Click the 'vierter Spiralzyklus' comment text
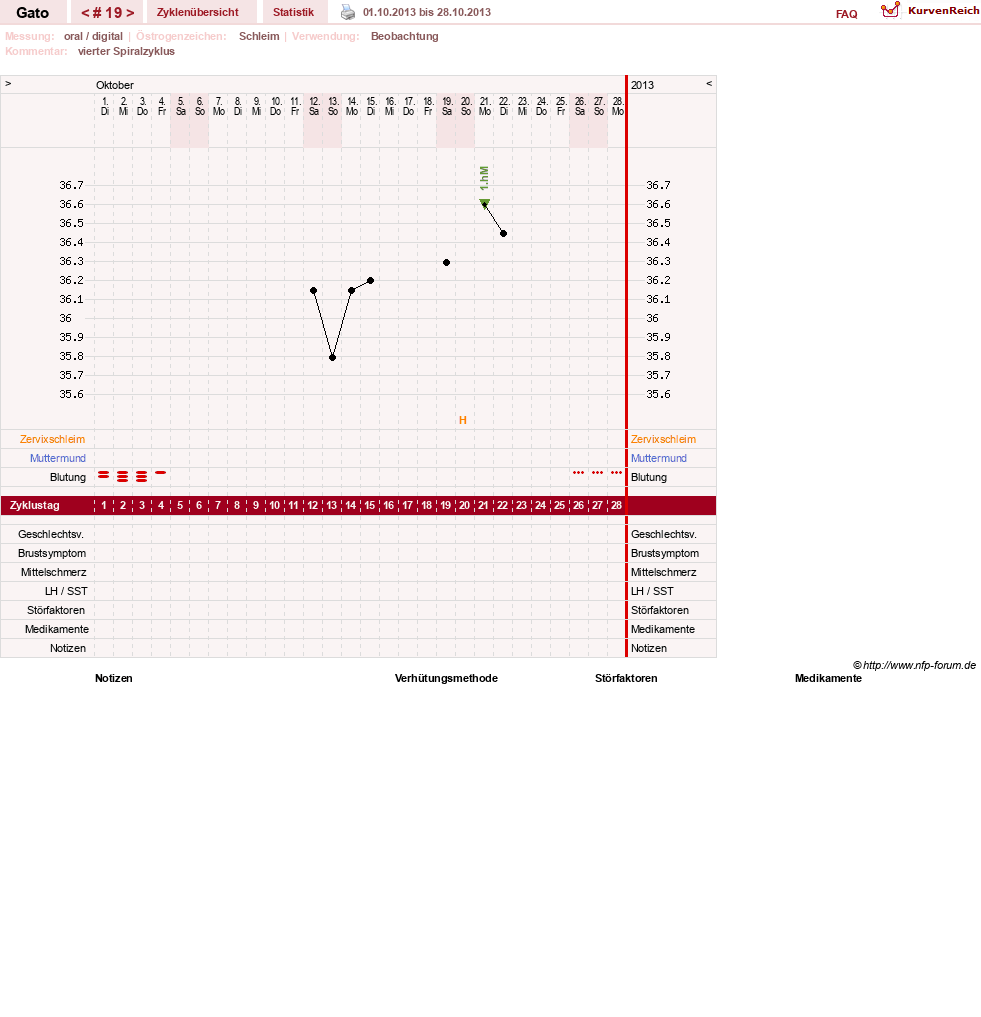This screenshot has width=981, height=1017. point(127,51)
